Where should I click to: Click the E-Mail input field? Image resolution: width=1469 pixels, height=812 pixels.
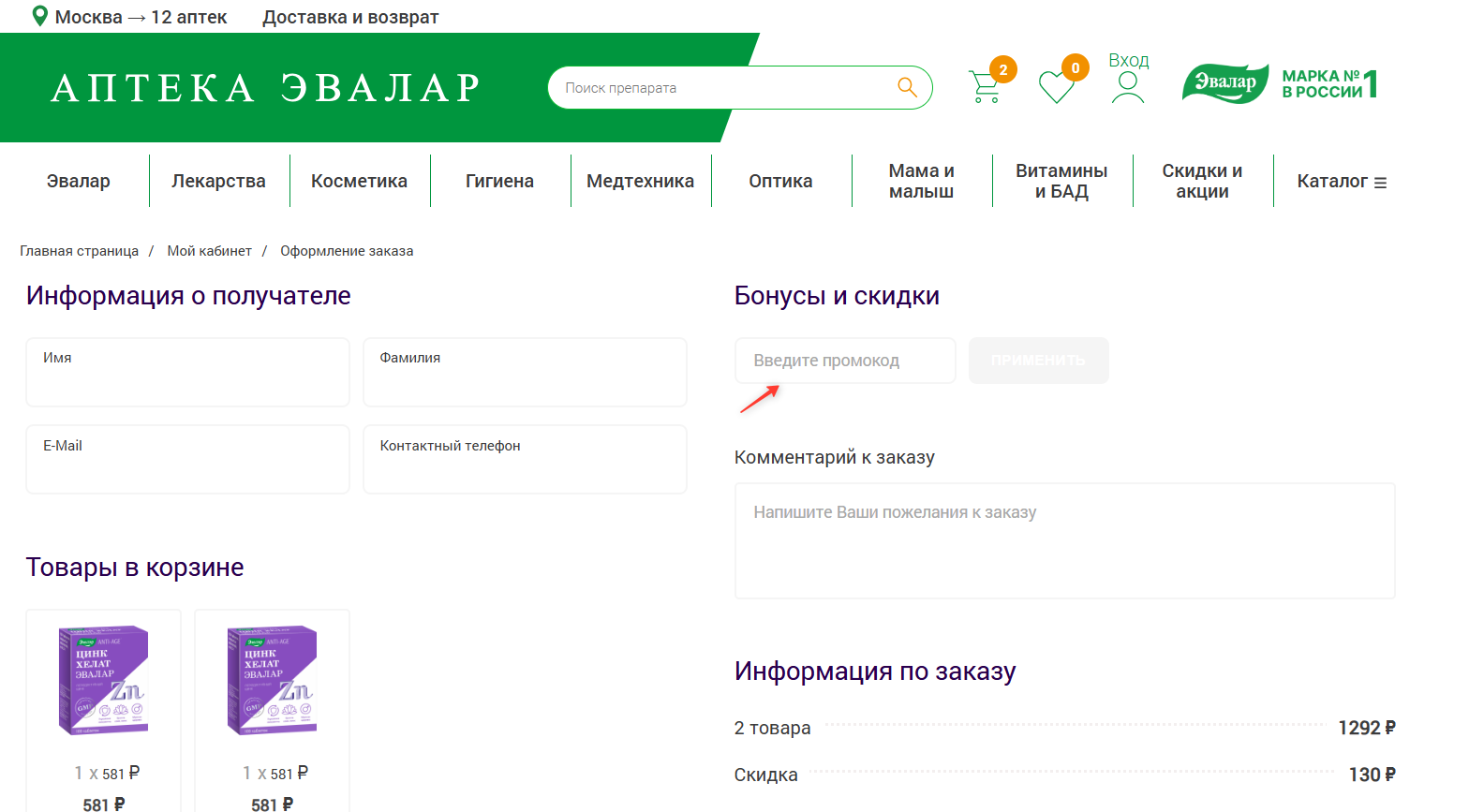point(187,459)
